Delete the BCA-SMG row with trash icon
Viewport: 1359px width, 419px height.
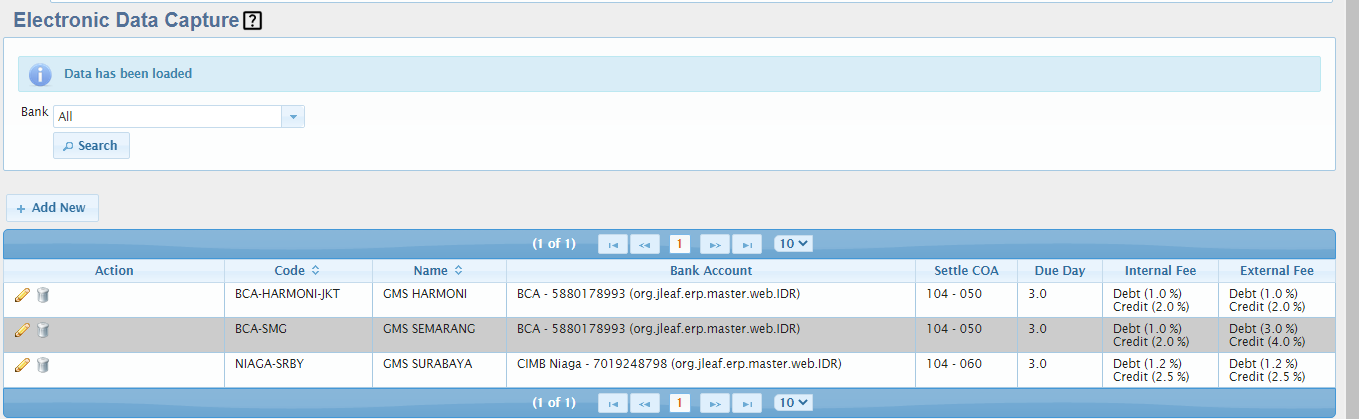[x=43, y=330]
